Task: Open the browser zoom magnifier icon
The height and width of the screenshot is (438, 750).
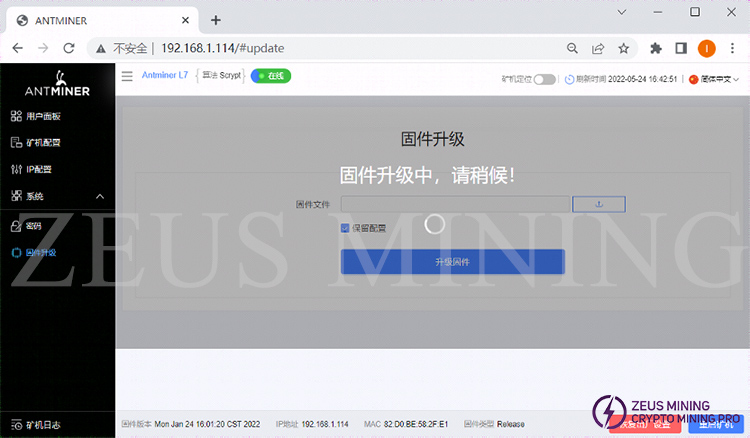Action: pyautogui.click(x=572, y=48)
